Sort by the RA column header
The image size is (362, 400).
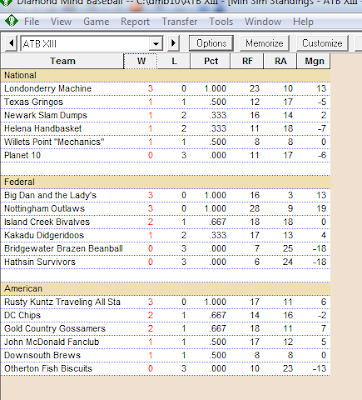(280, 61)
